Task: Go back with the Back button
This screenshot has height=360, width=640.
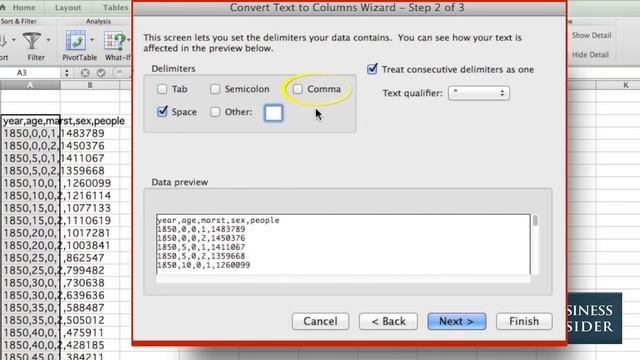Action: pos(388,321)
